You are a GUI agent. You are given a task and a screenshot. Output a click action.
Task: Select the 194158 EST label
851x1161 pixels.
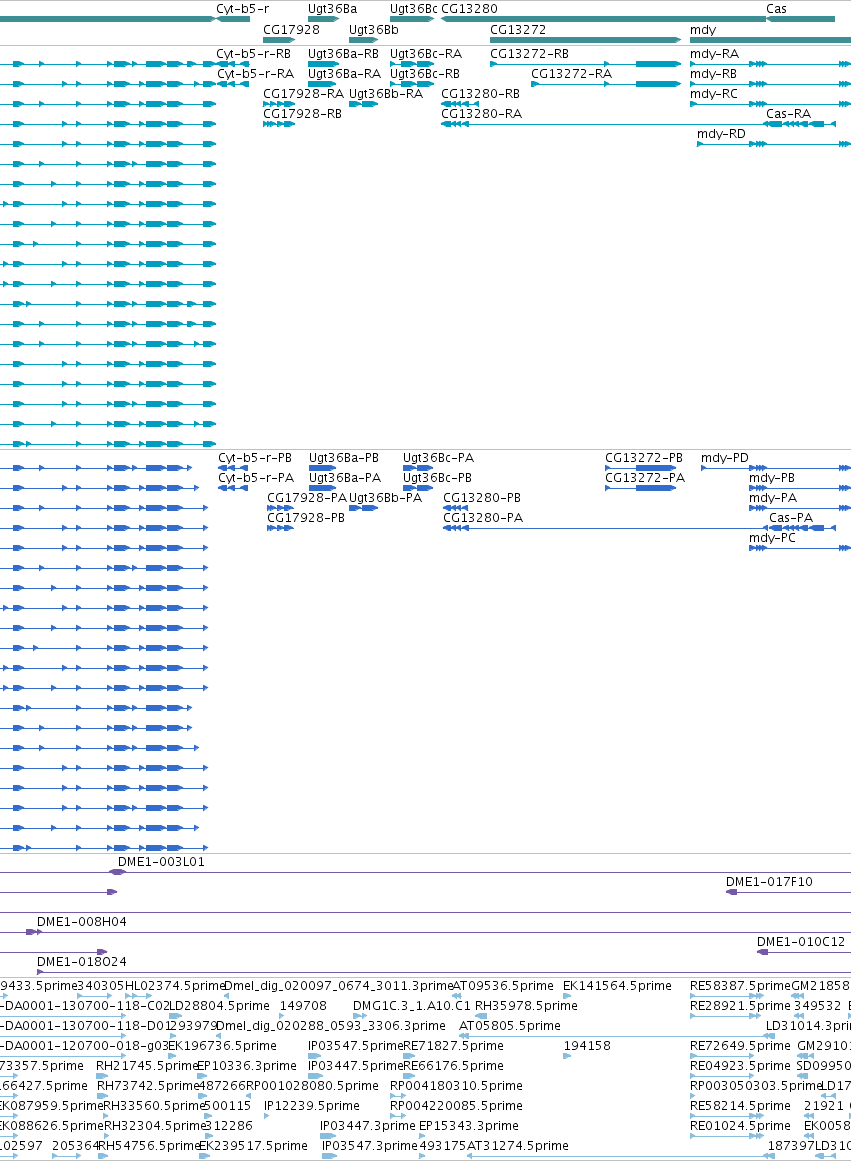click(x=587, y=1046)
